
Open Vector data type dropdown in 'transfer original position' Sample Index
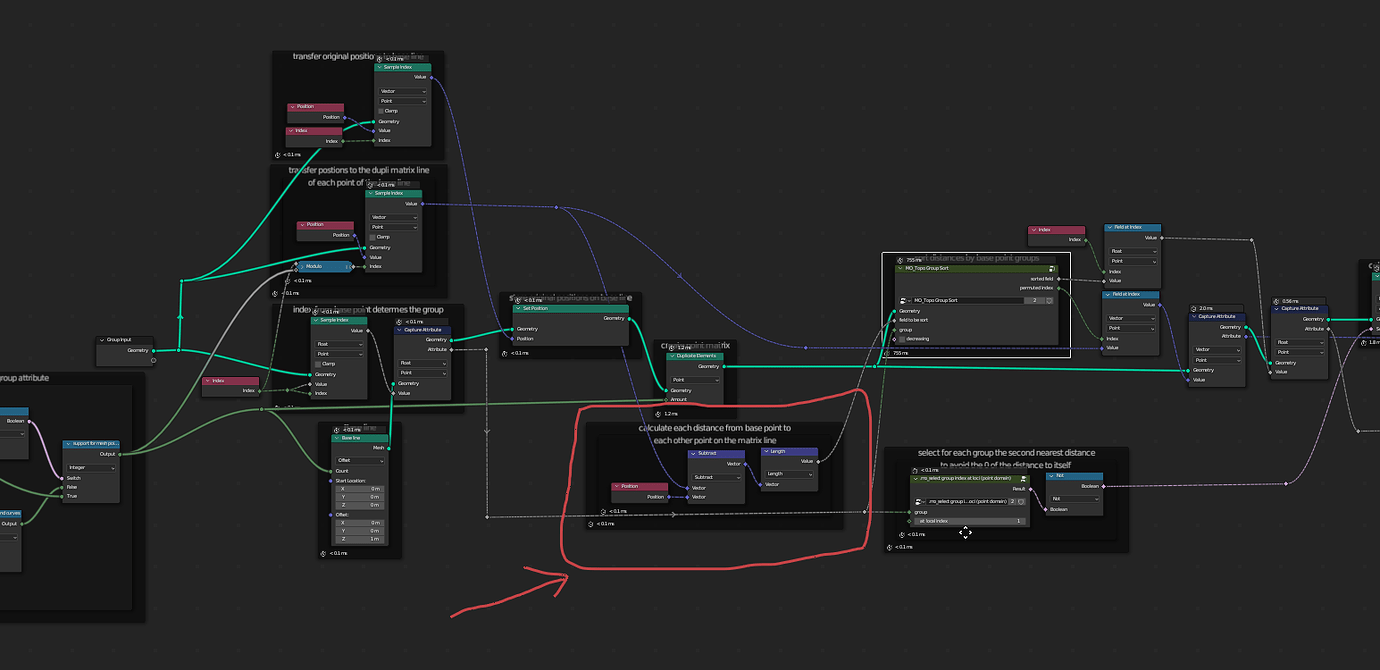[x=402, y=91]
